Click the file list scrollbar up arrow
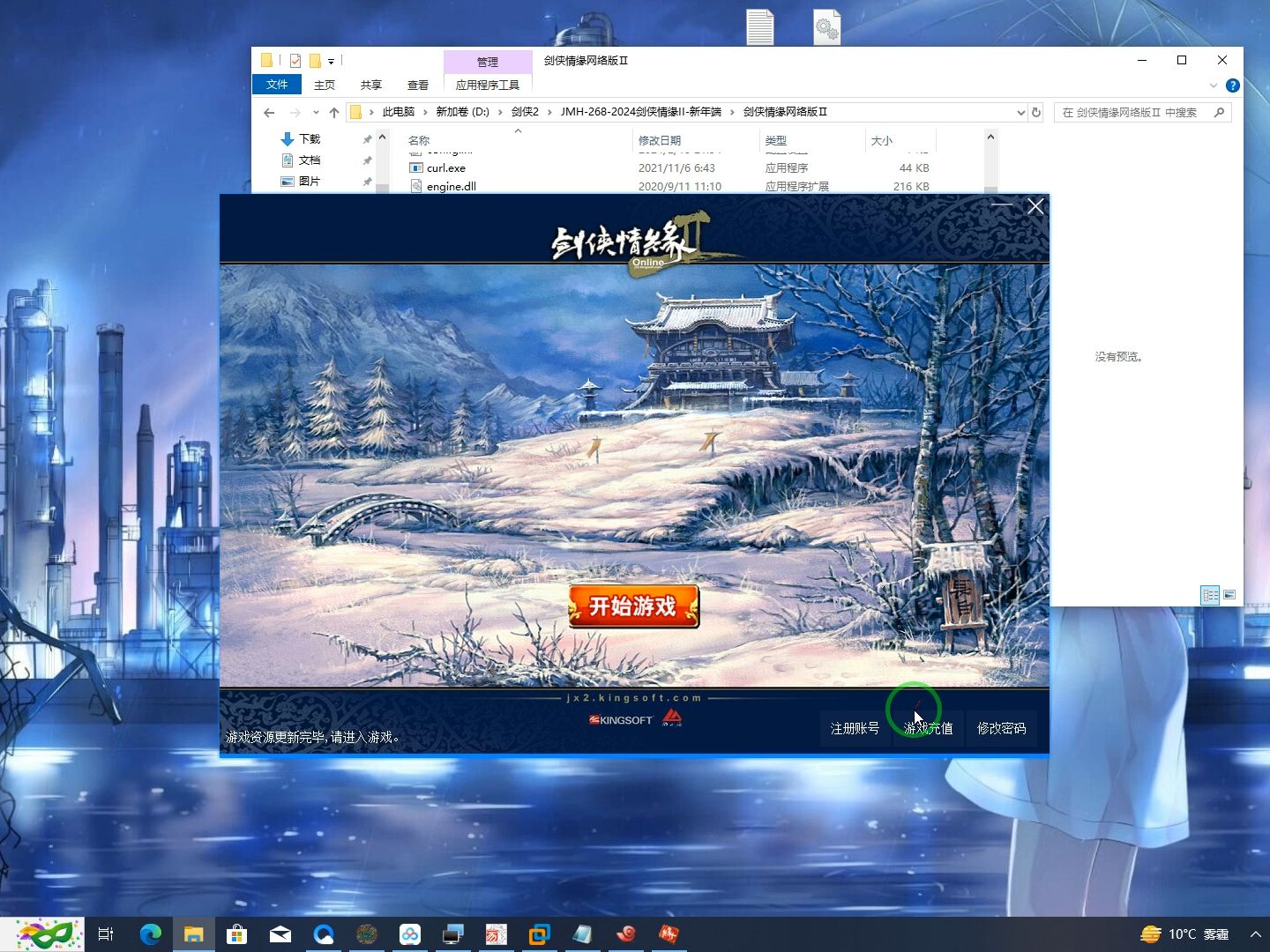Viewport: 1270px width, 952px height. tap(990, 137)
